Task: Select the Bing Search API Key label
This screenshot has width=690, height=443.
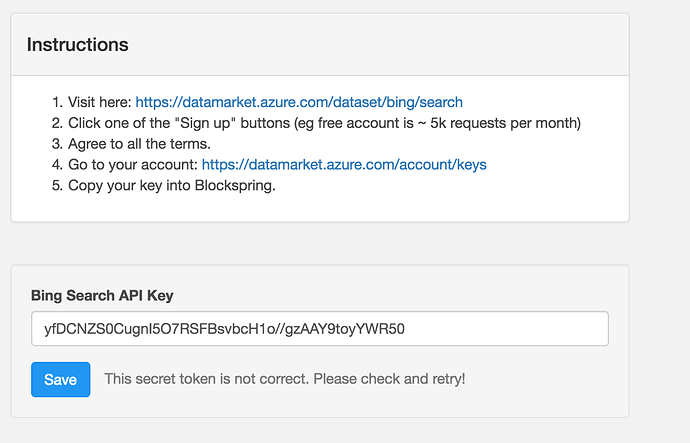Action: pos(102,295)
